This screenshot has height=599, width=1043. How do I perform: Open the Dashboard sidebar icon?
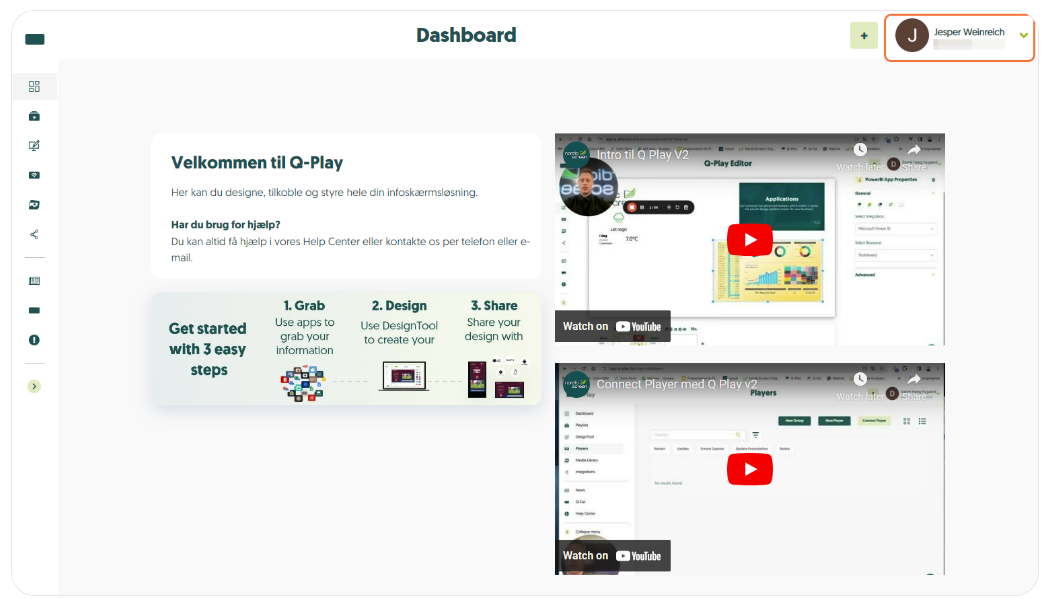coord(34,86)
